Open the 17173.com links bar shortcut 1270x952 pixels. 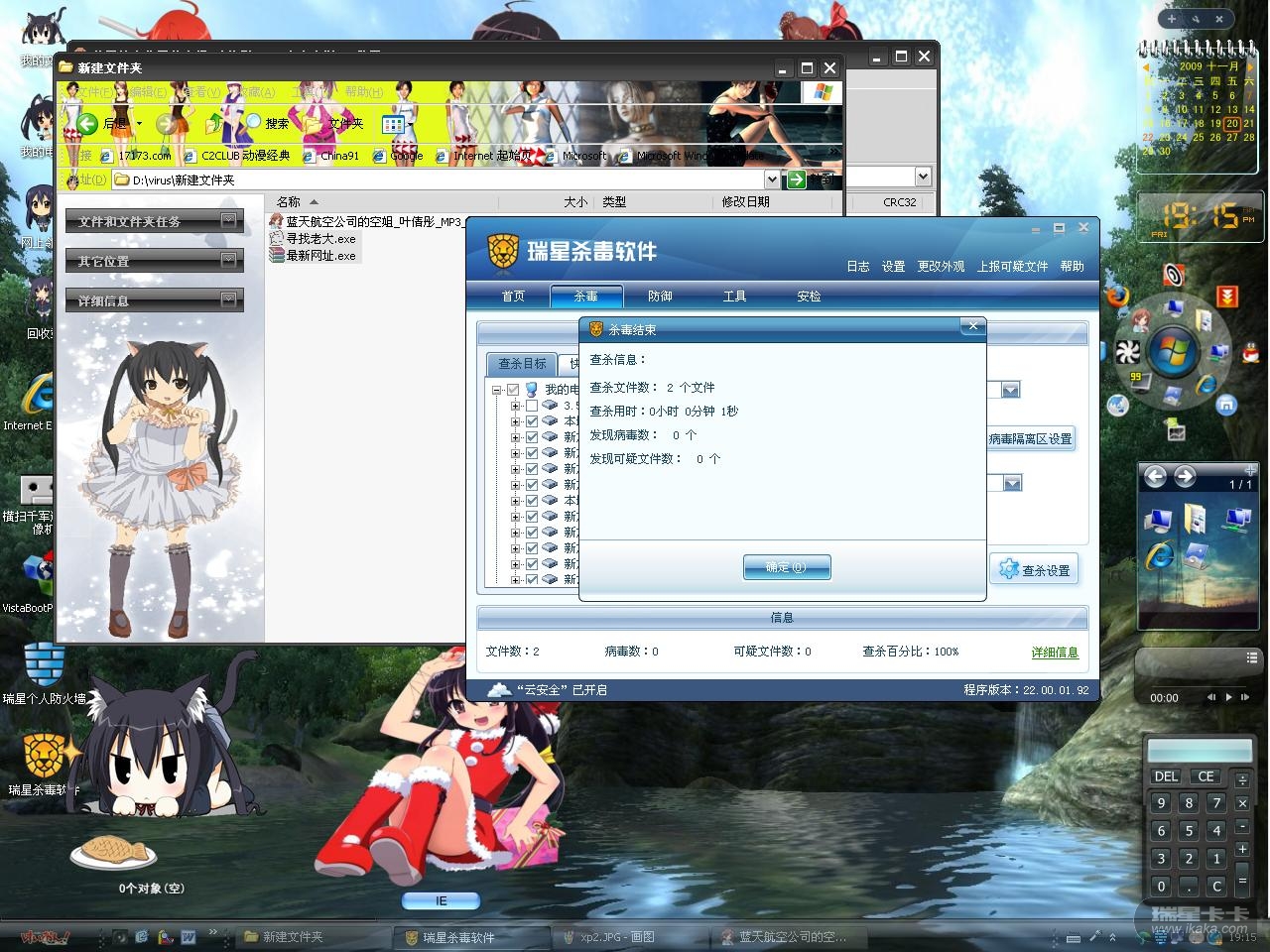137,156
